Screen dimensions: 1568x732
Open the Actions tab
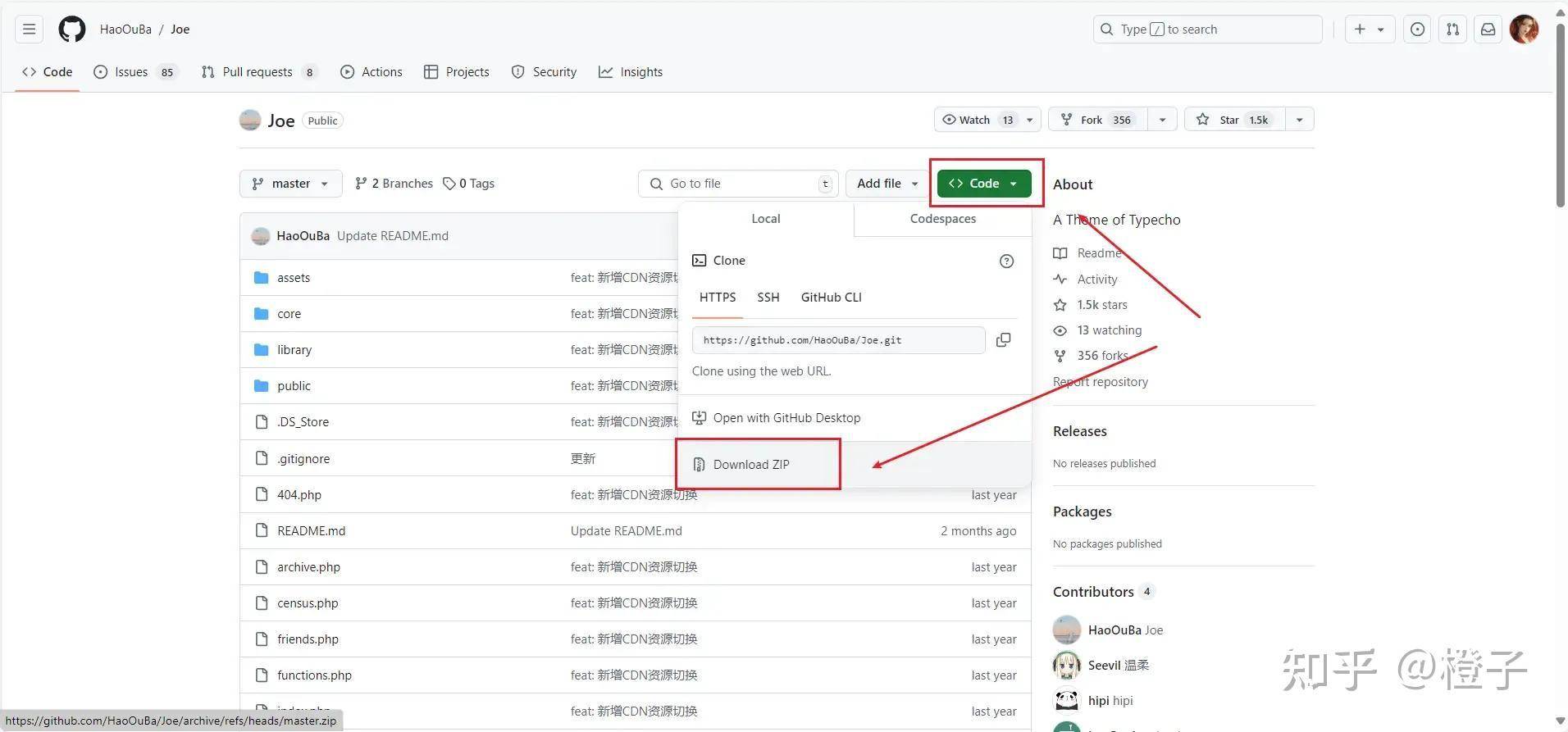[x=371, y=72]
